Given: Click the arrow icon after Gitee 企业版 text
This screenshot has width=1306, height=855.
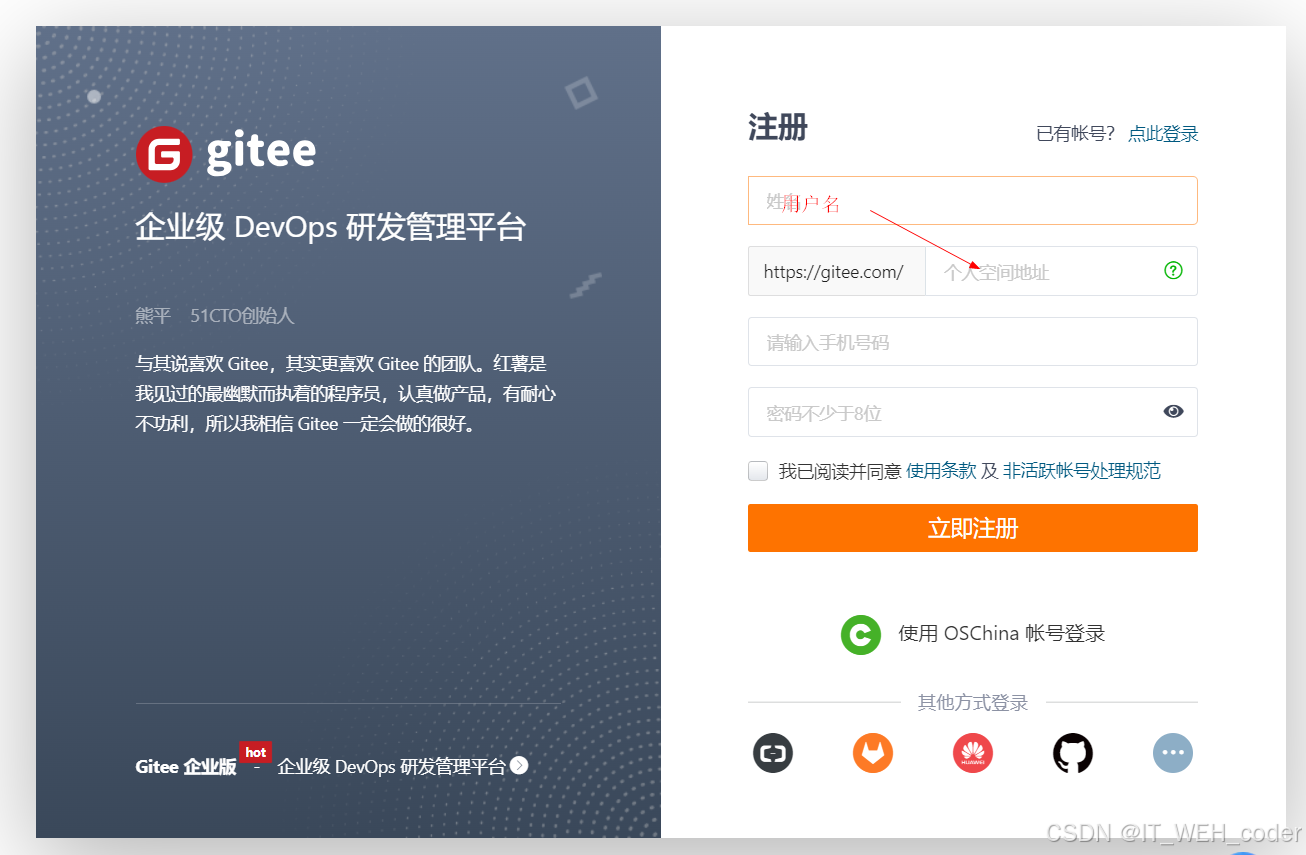Looking at the screenshot, I should point(518,766).
